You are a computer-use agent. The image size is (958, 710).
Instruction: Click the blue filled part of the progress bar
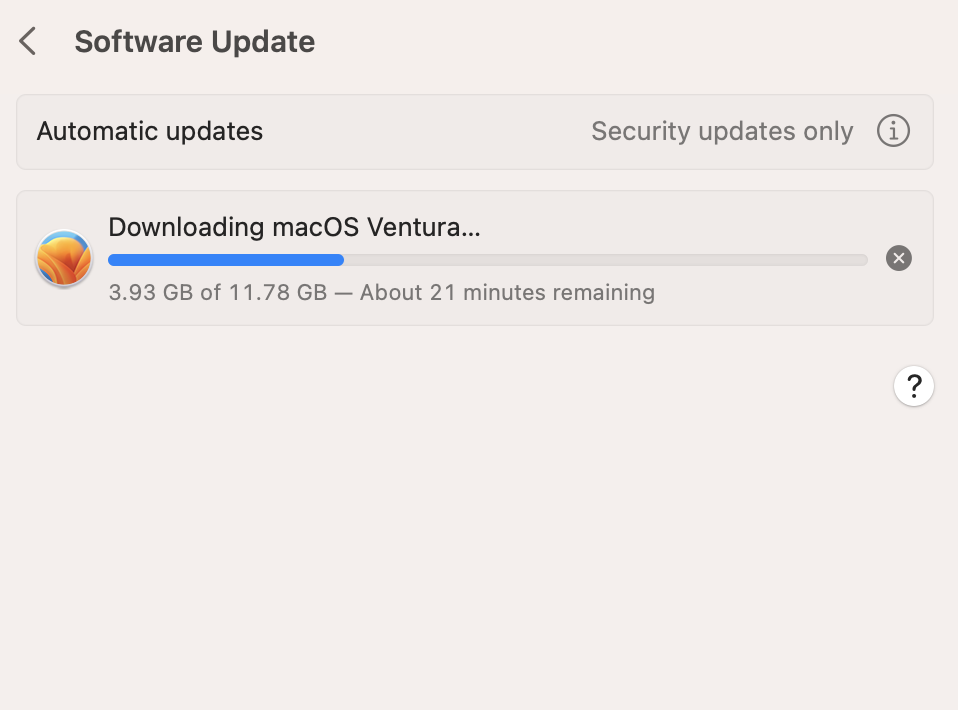point(225,260)
